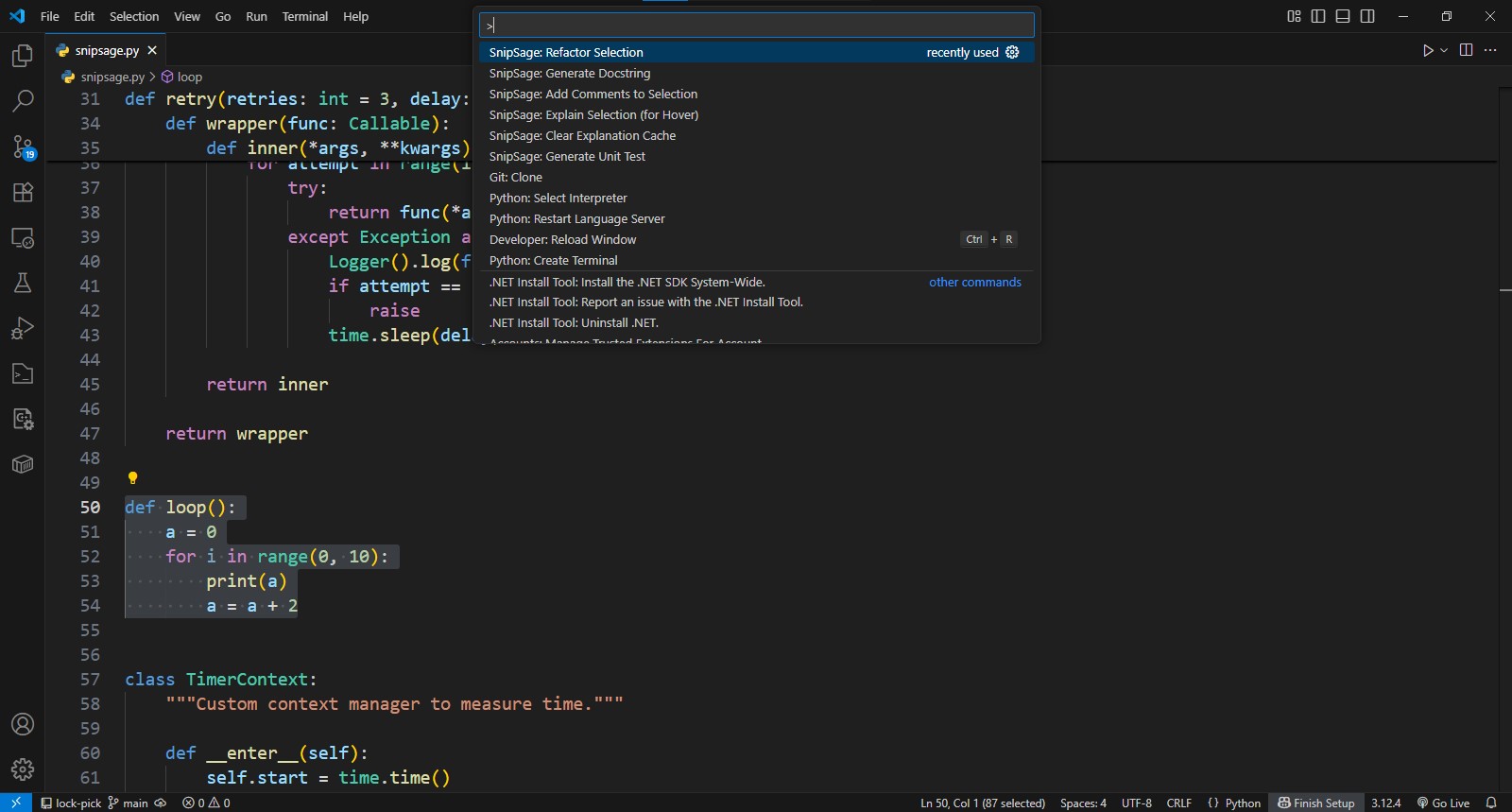Toggle the bottom Panel visibility
The image size is (1512, 812).
1343,16
